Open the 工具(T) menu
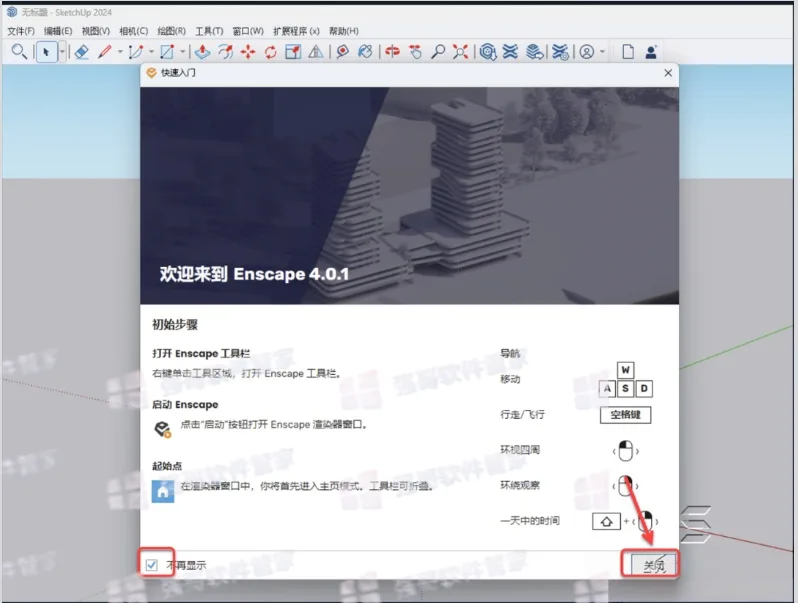This screenshot has height=603, width=798. [x=209, y=31]
